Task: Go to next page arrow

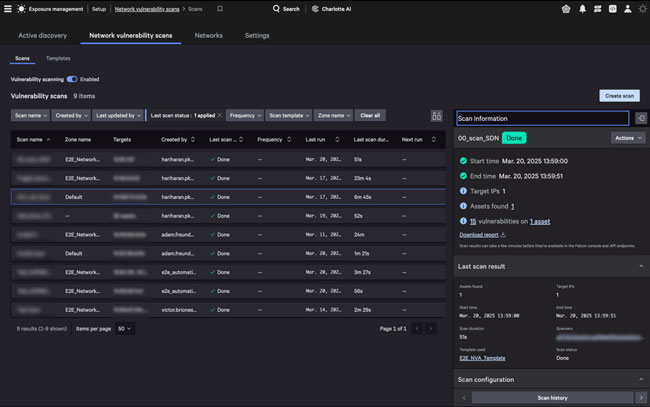Action: click(430, 329)
